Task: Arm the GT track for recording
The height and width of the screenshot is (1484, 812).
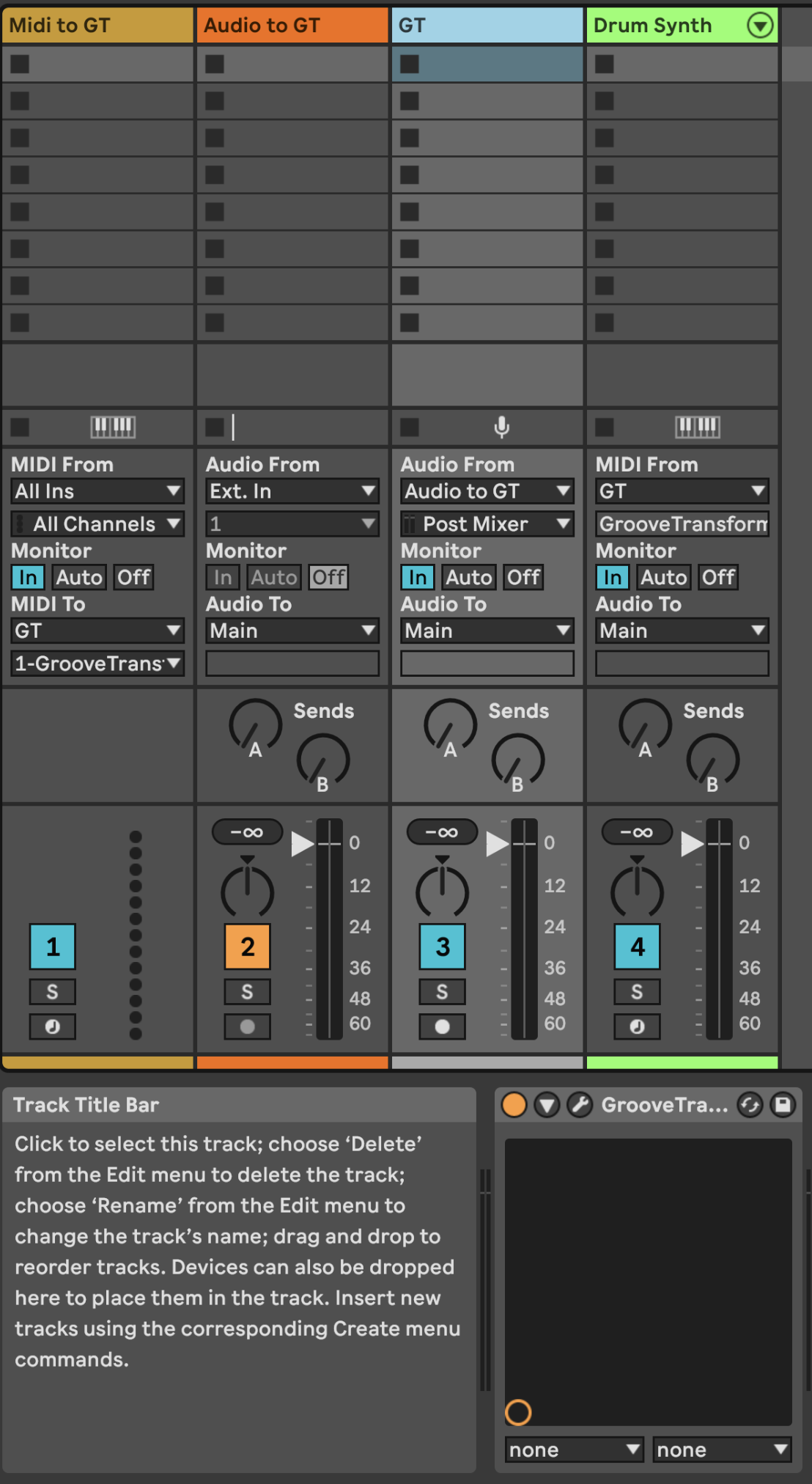Action: click(x=442, y=1026)
